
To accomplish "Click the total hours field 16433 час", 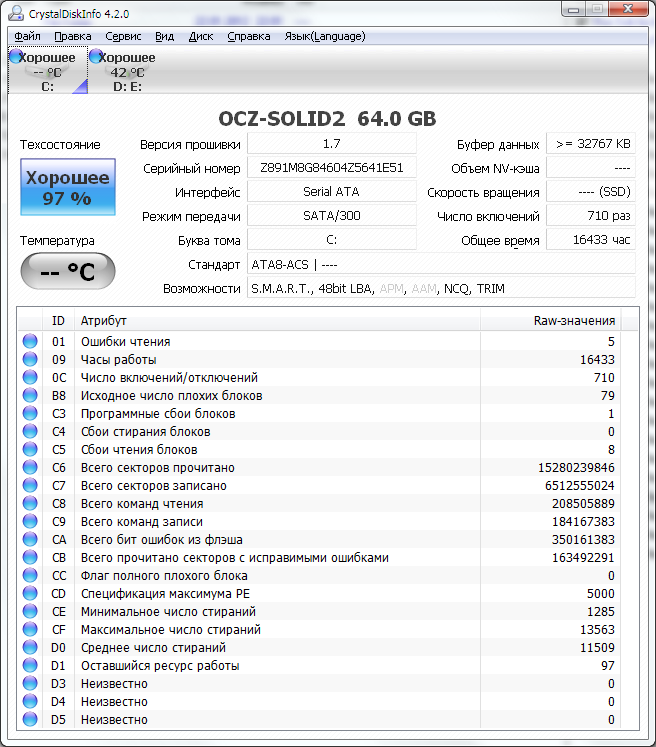I will (x=591, y=240).
